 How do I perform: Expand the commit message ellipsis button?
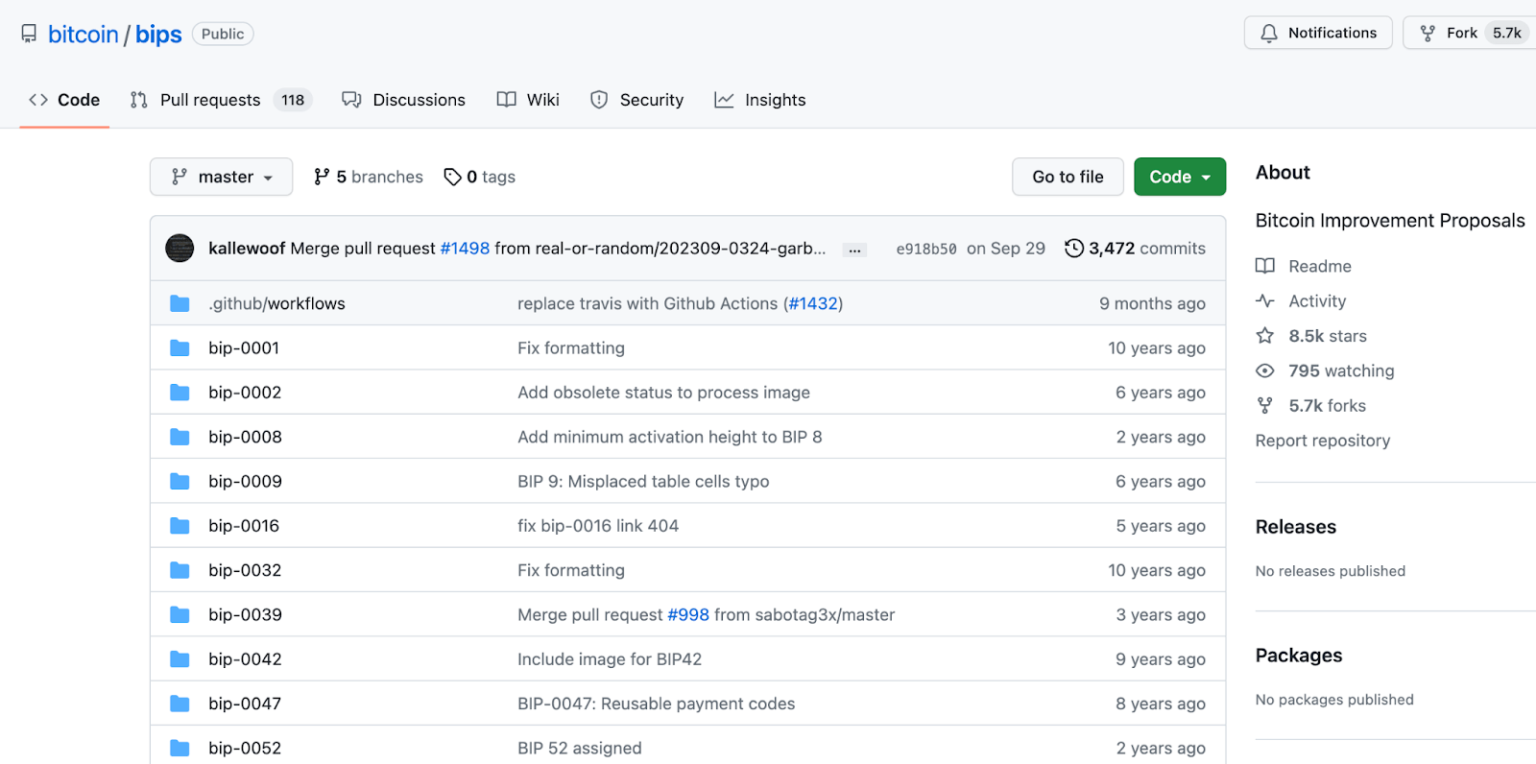854,249
